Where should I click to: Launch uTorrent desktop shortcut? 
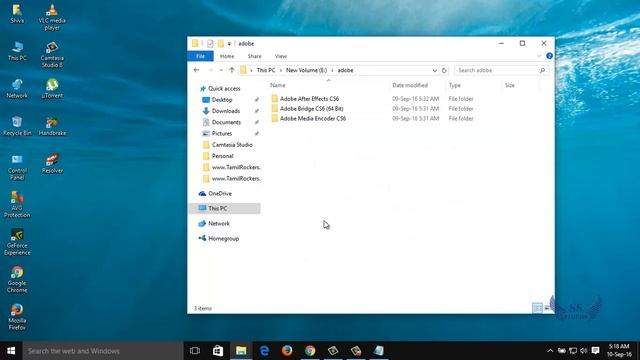52,89
